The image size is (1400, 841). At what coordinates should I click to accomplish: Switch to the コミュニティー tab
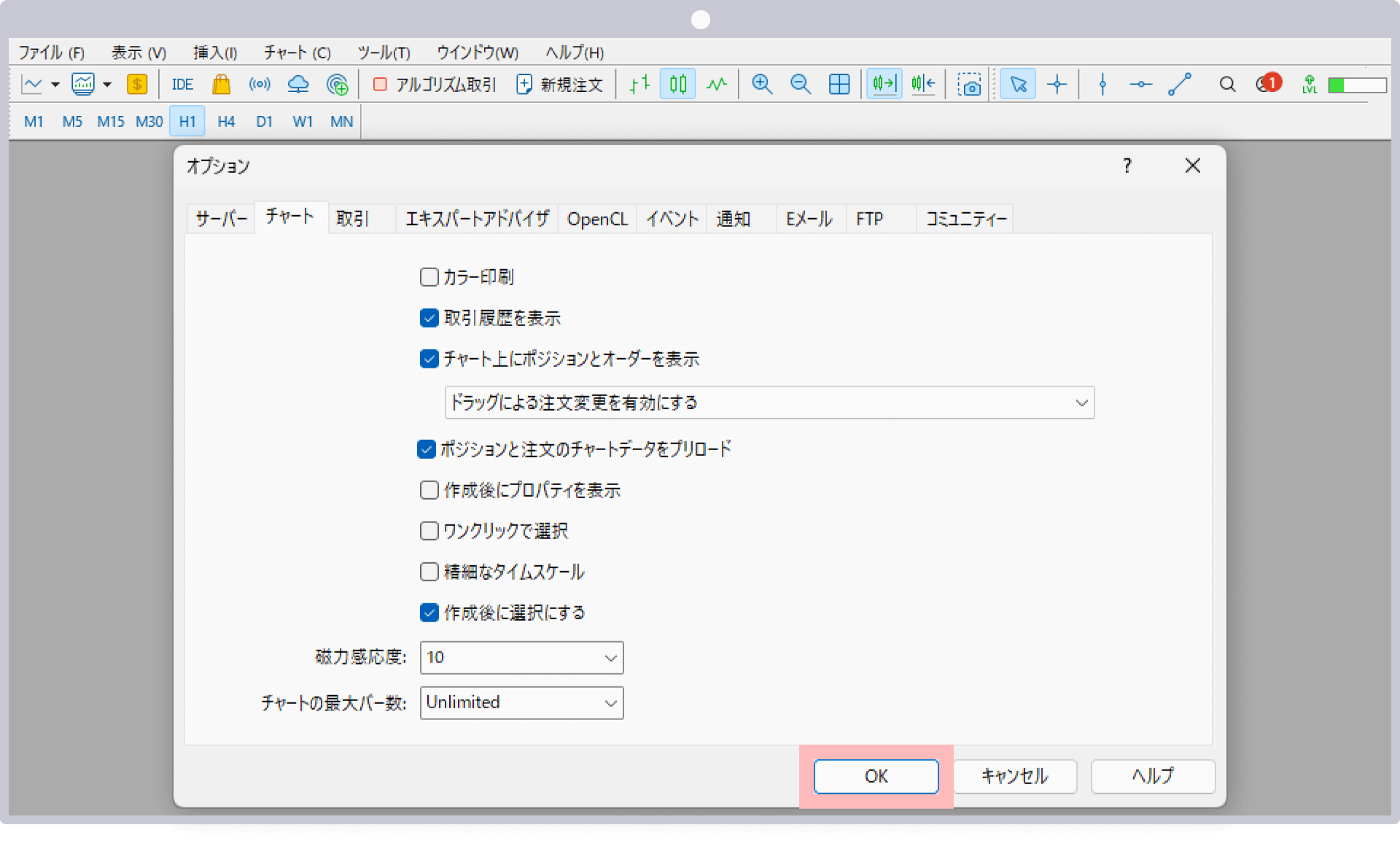click(965, 219)
